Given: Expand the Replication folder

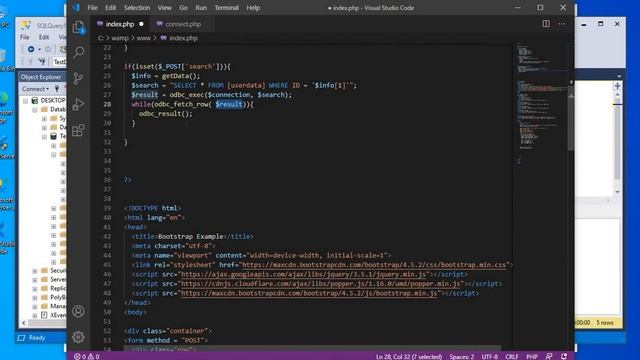Looking at the screenshot, I should click(35, 289).
